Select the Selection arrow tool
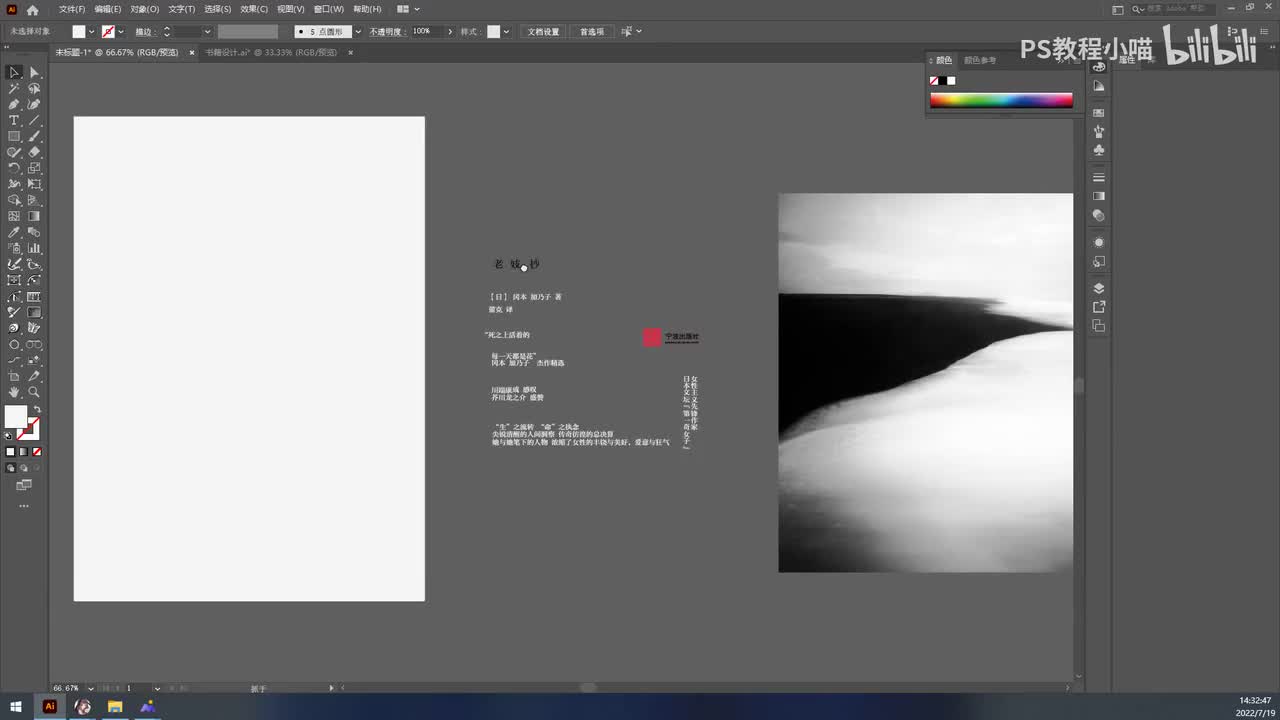Image resolution: width=1280 pixels, height=720 pixels. point(14,73)
